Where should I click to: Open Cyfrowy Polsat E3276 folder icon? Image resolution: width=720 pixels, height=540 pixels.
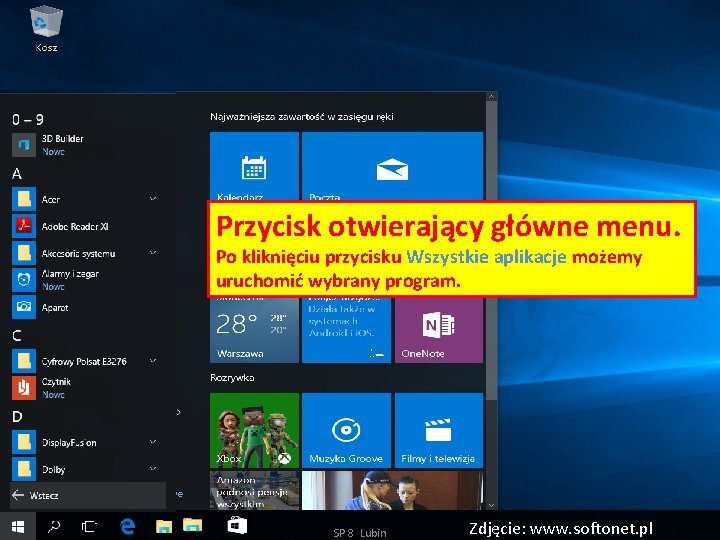[x=24, y=361]
